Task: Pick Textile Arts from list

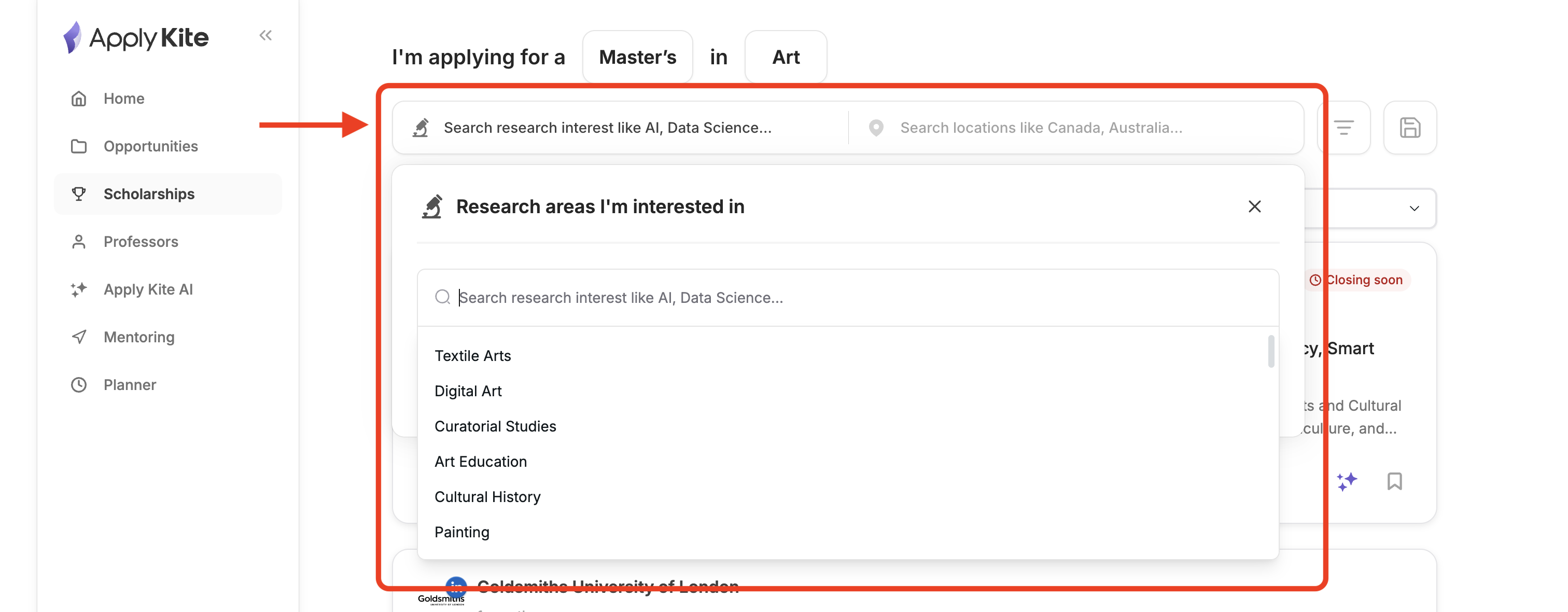Action: (x=472, y=356)
